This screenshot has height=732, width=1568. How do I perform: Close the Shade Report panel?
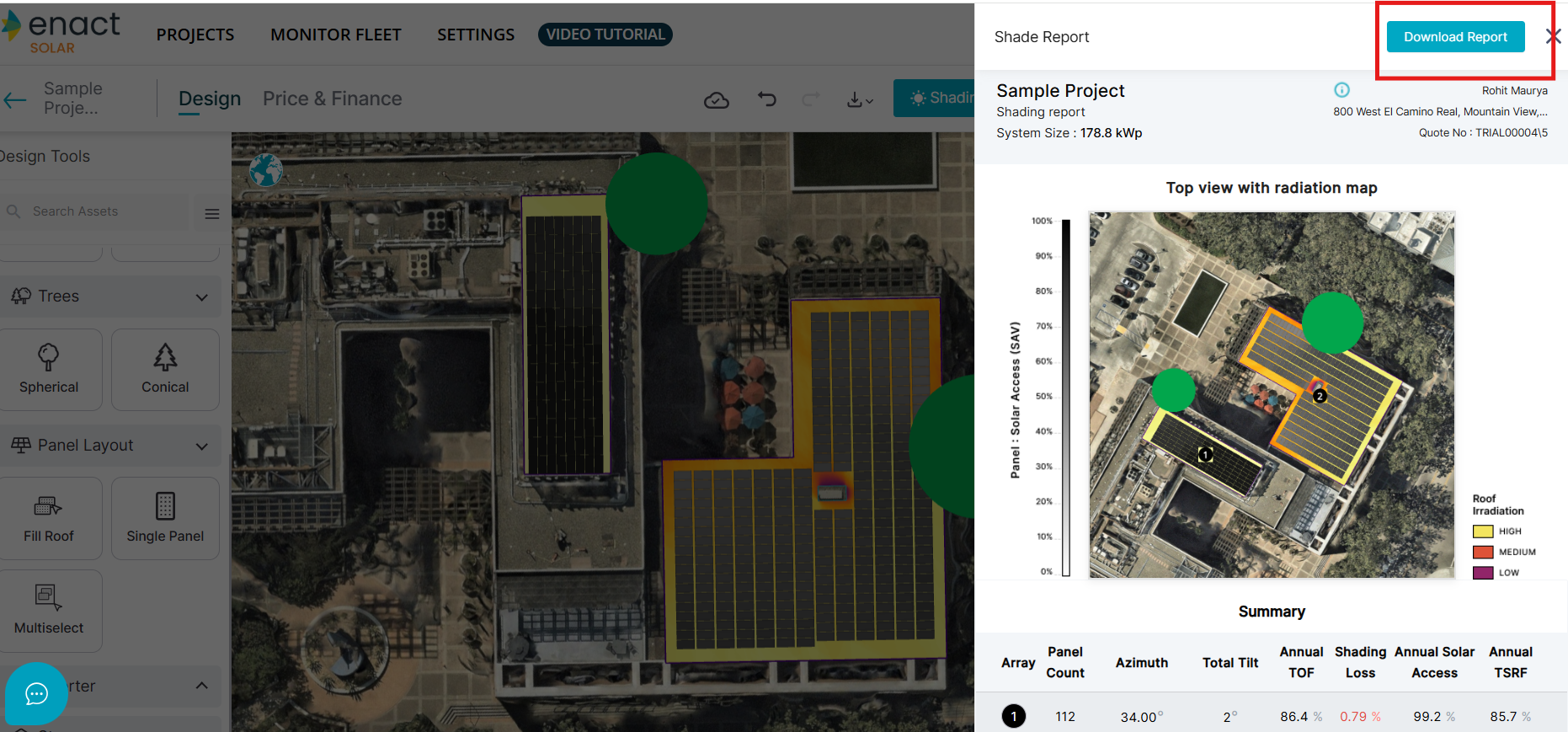[x=1554, y=36]
